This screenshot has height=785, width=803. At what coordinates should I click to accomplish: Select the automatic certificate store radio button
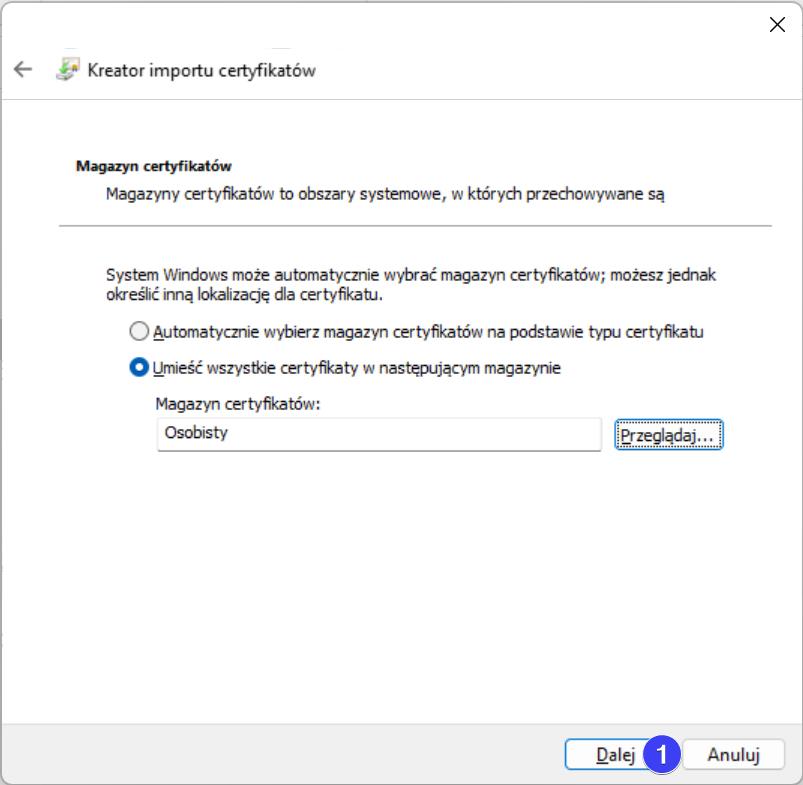click(x=139, y=331)
